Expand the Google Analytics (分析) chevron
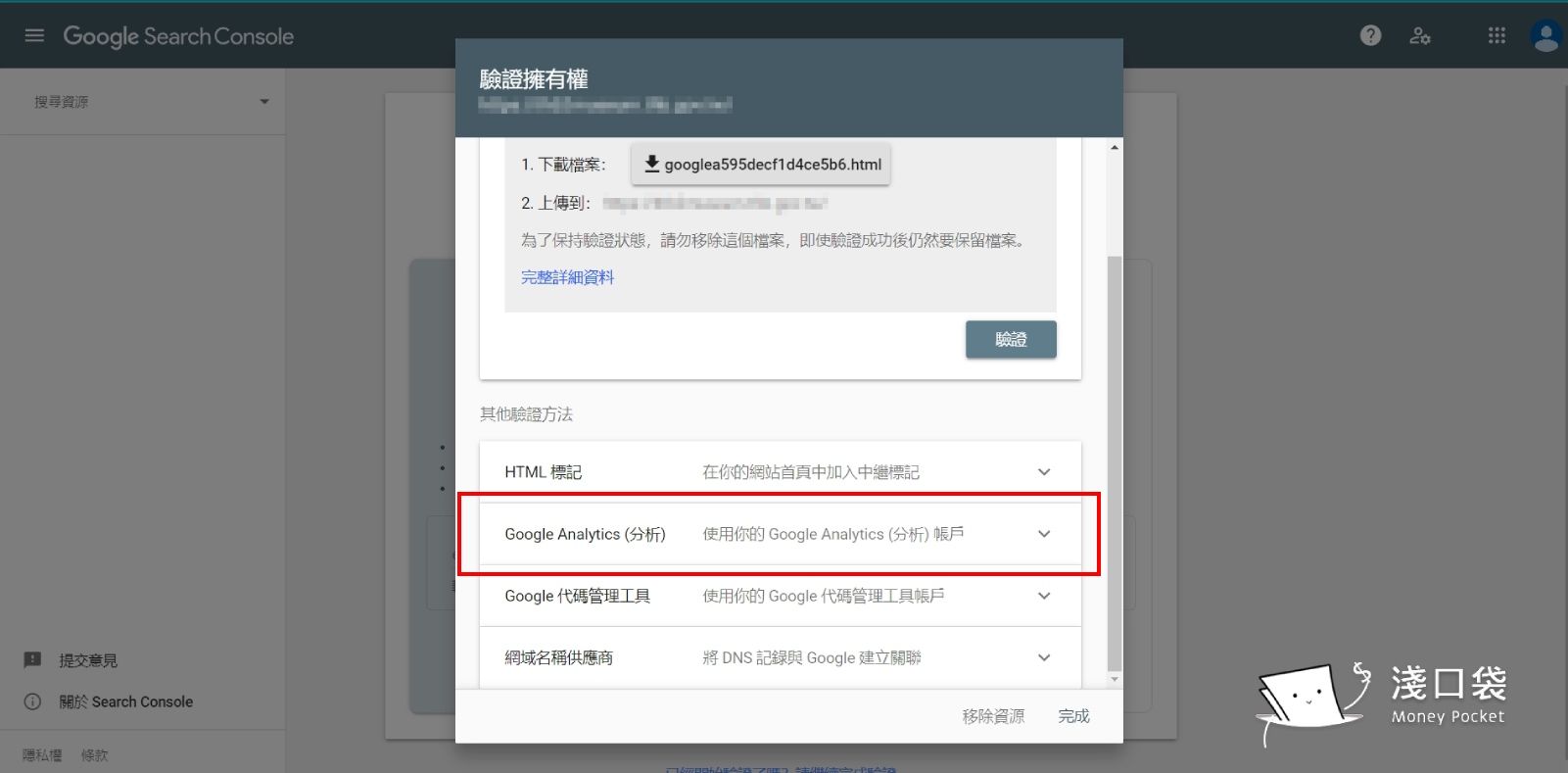Image resolution: width=1568 pixels, height=773 pixels. click(x=1044, y=534)
